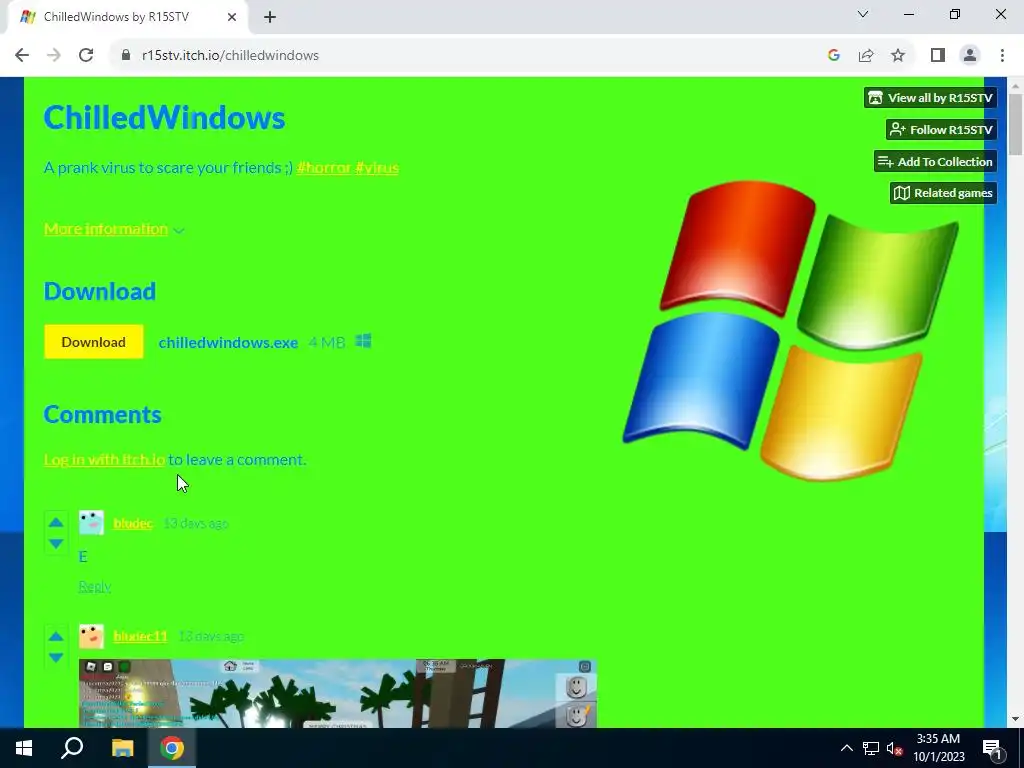The width and height of the screenshot is (1024, 768).
Task: Click the scrollbar down arrow
Action: point(1015,719)
